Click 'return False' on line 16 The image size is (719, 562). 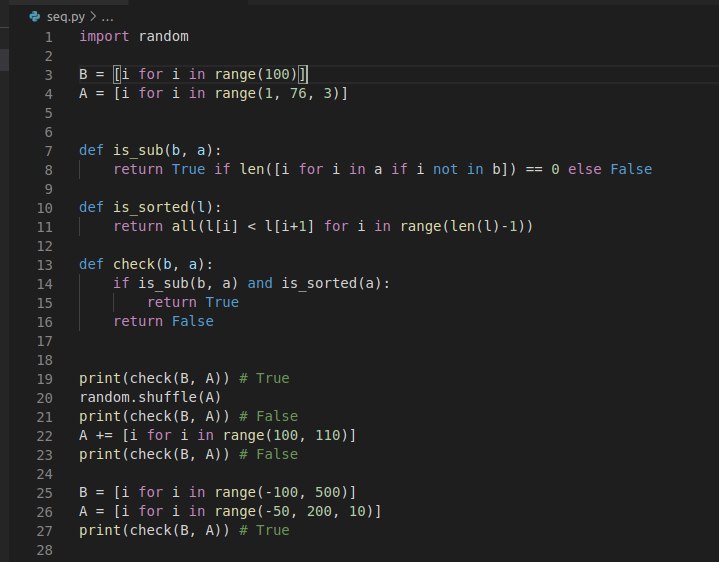163,322
